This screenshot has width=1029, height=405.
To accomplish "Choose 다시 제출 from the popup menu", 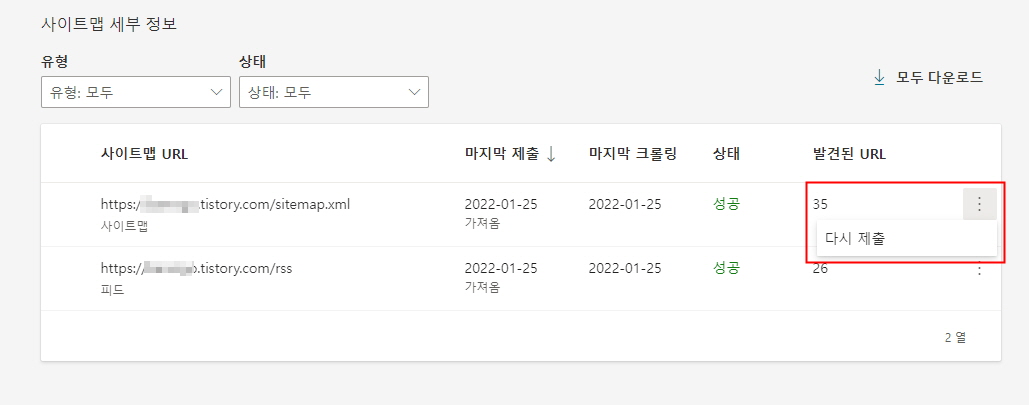I will (x=906, y=239).
